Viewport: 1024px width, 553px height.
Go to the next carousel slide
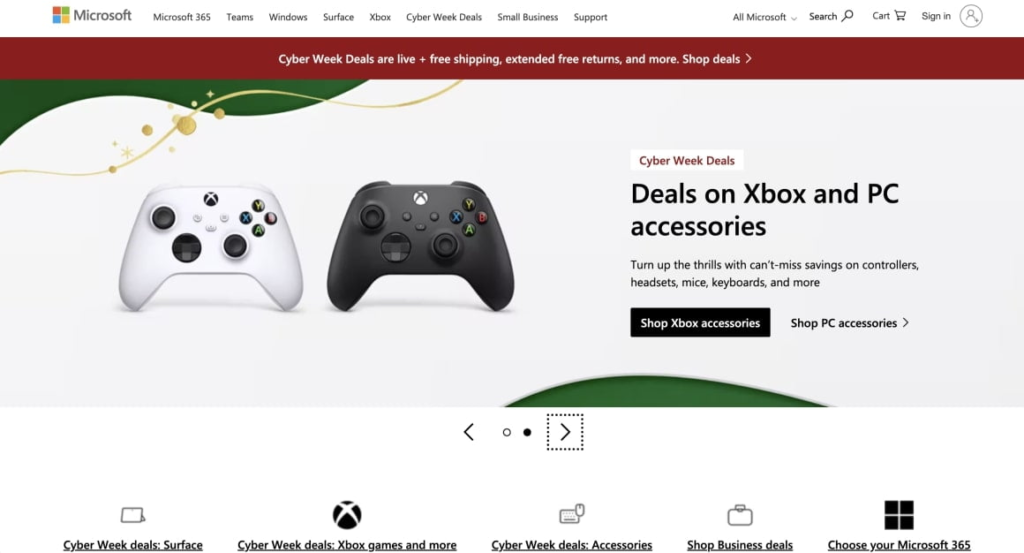[x=565, y=432]
